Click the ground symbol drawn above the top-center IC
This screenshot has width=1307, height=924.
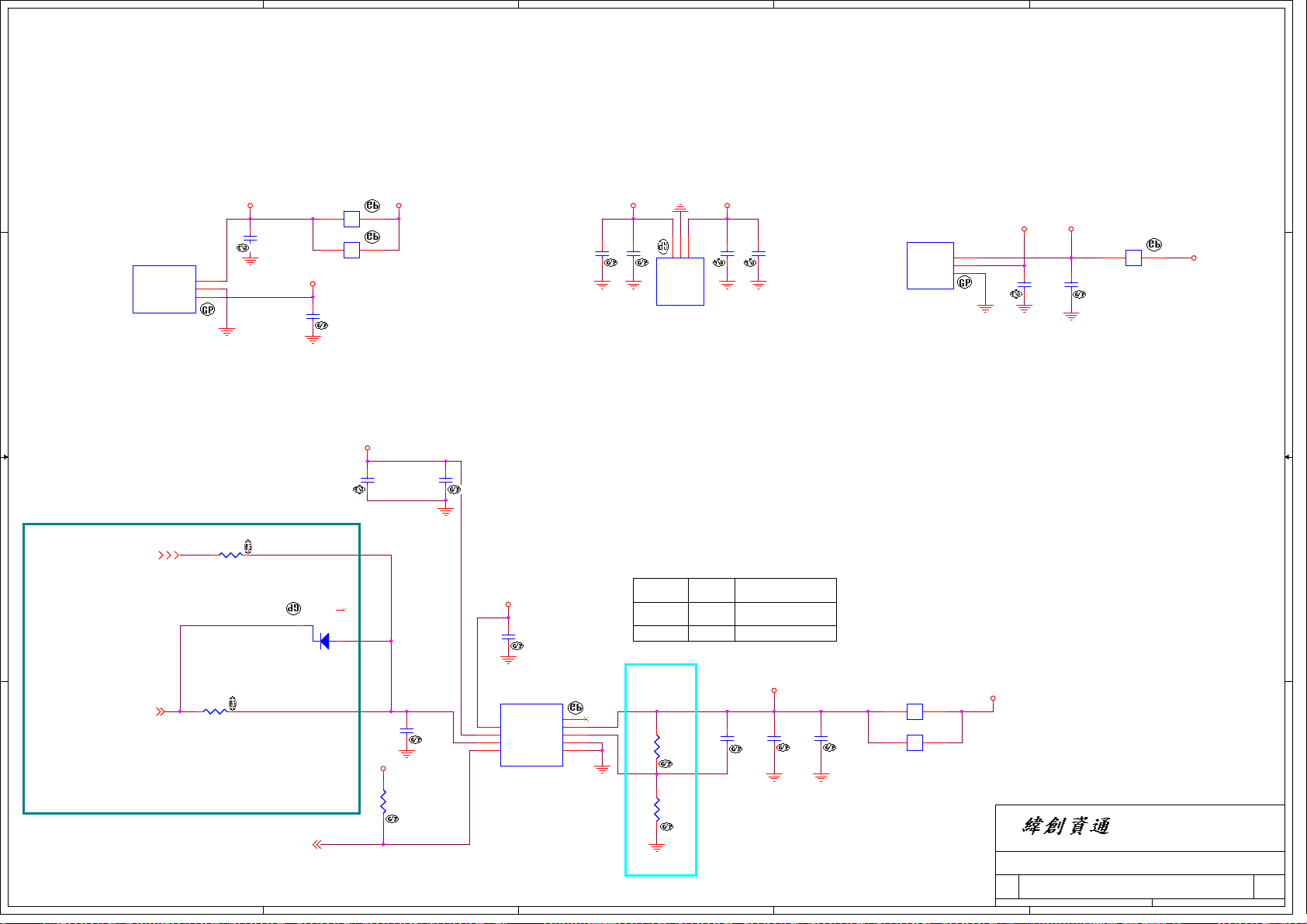pos(680,208)
